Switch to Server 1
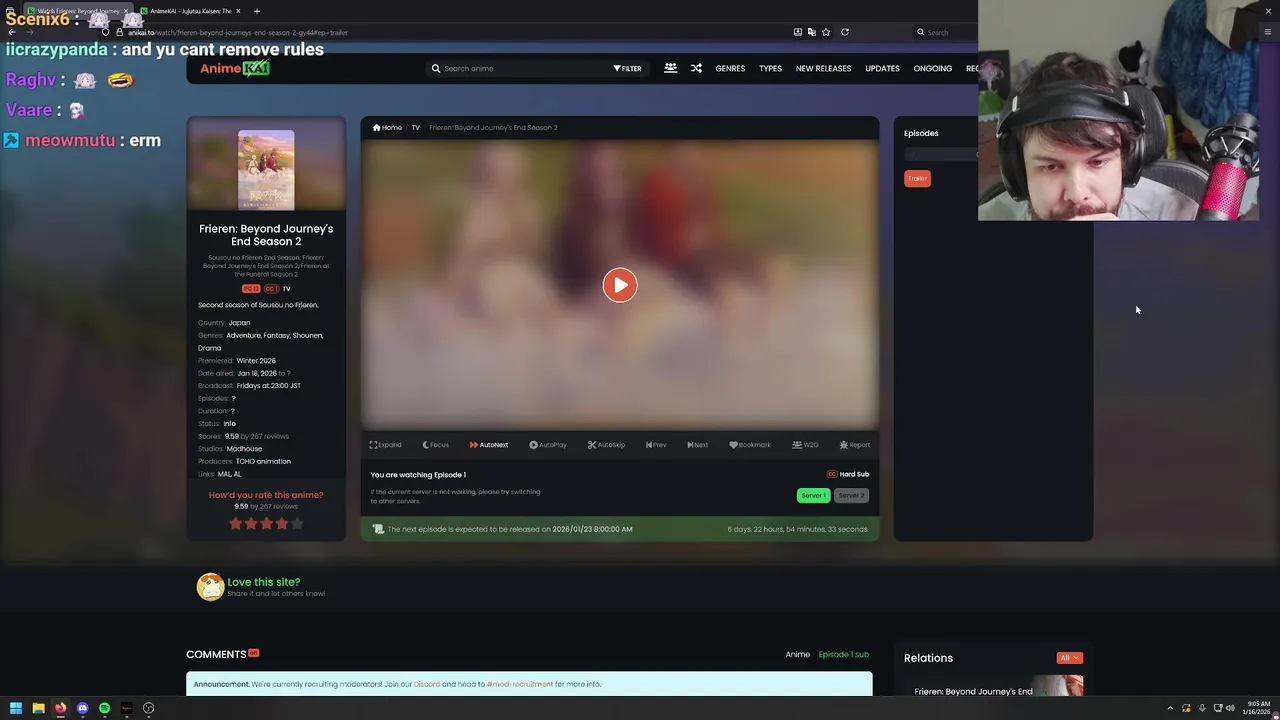This screenshot has width=1280, height=720. click(x=813, y=495)
